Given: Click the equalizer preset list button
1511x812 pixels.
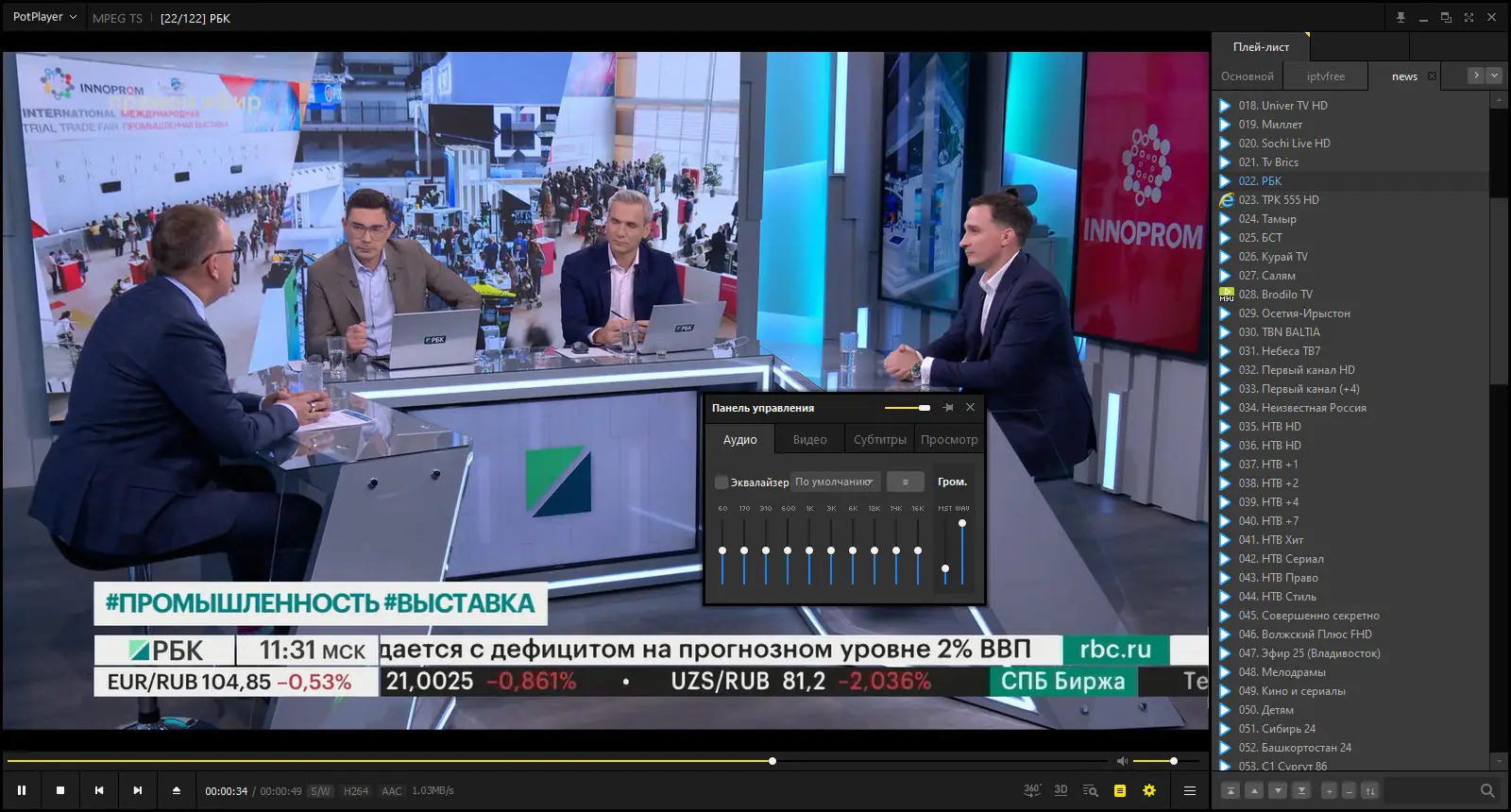Looking at the screenshot, I should click(905, 482).
